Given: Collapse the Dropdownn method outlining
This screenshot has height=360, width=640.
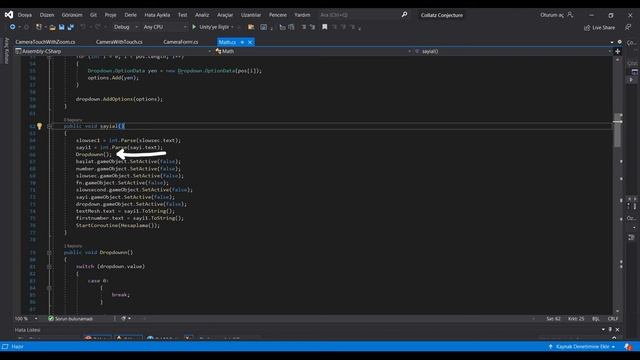Looking at the screenshot, I should 49,253.
